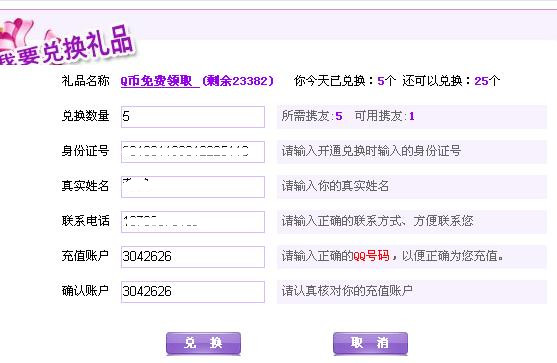Click the 可用携友:1 text
Screen dimensions: 557x363
click(384, 116)
